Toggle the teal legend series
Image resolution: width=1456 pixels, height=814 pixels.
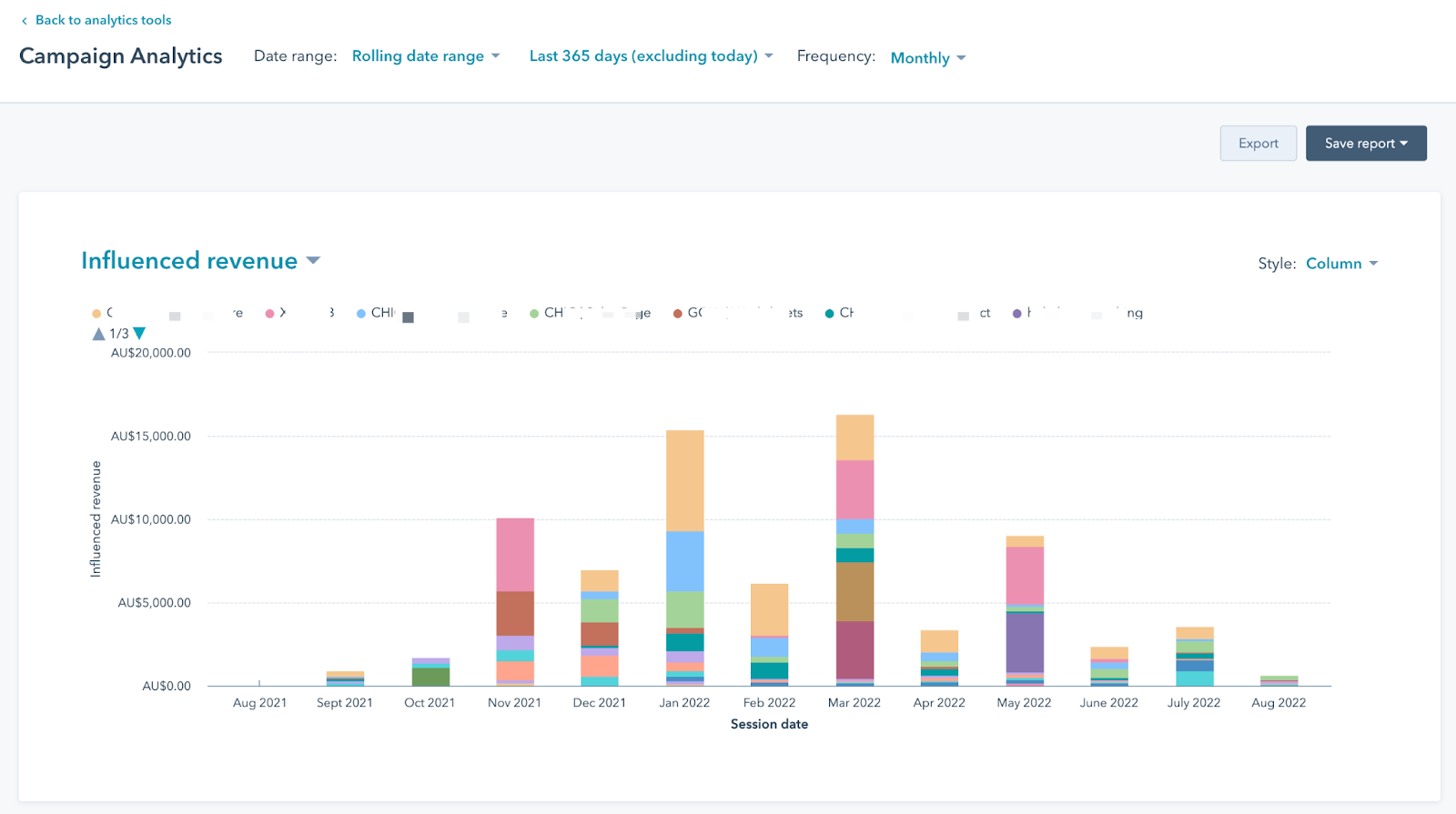point(830,314)
